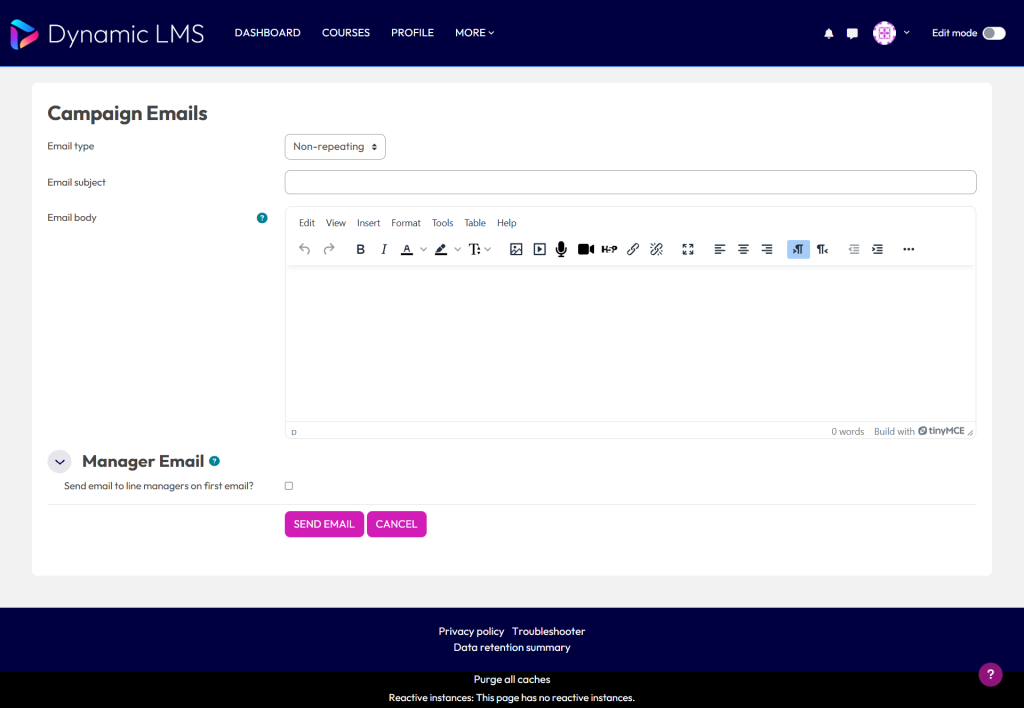Open Email body help icon
This screenshot has height=708, width=1024.
pos(262,218)
